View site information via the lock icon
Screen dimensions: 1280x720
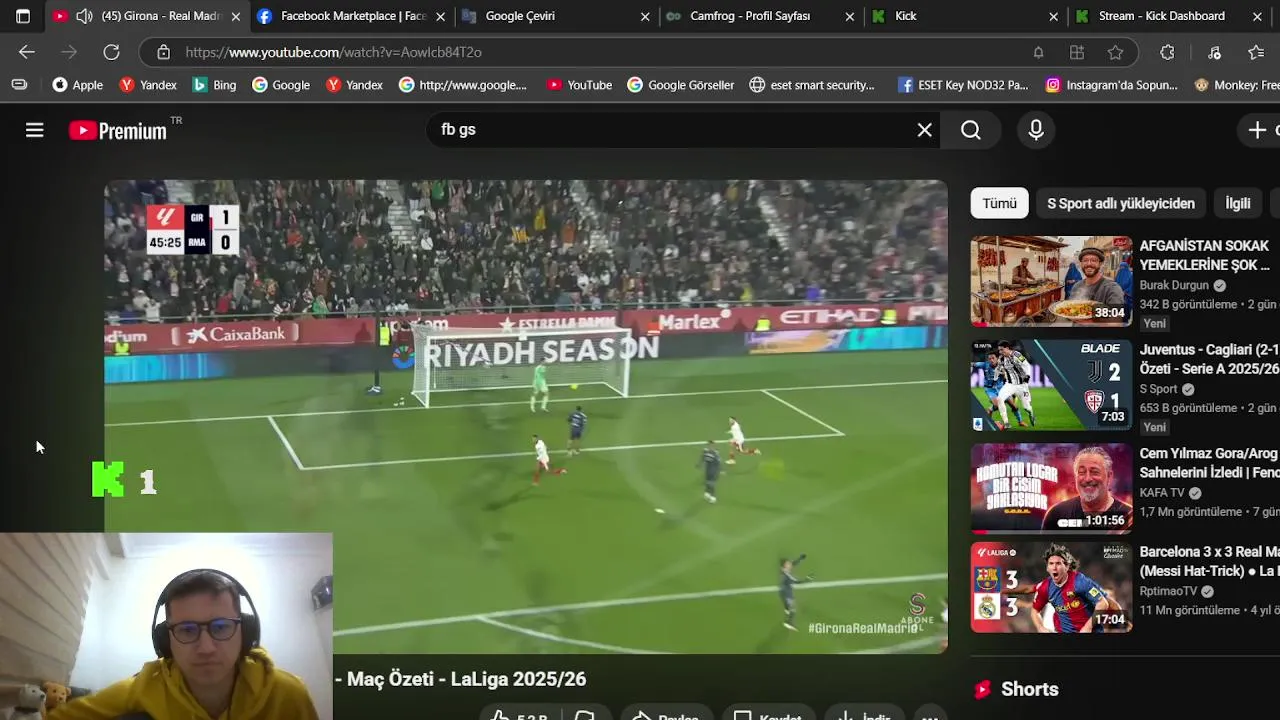click(163, 52)
